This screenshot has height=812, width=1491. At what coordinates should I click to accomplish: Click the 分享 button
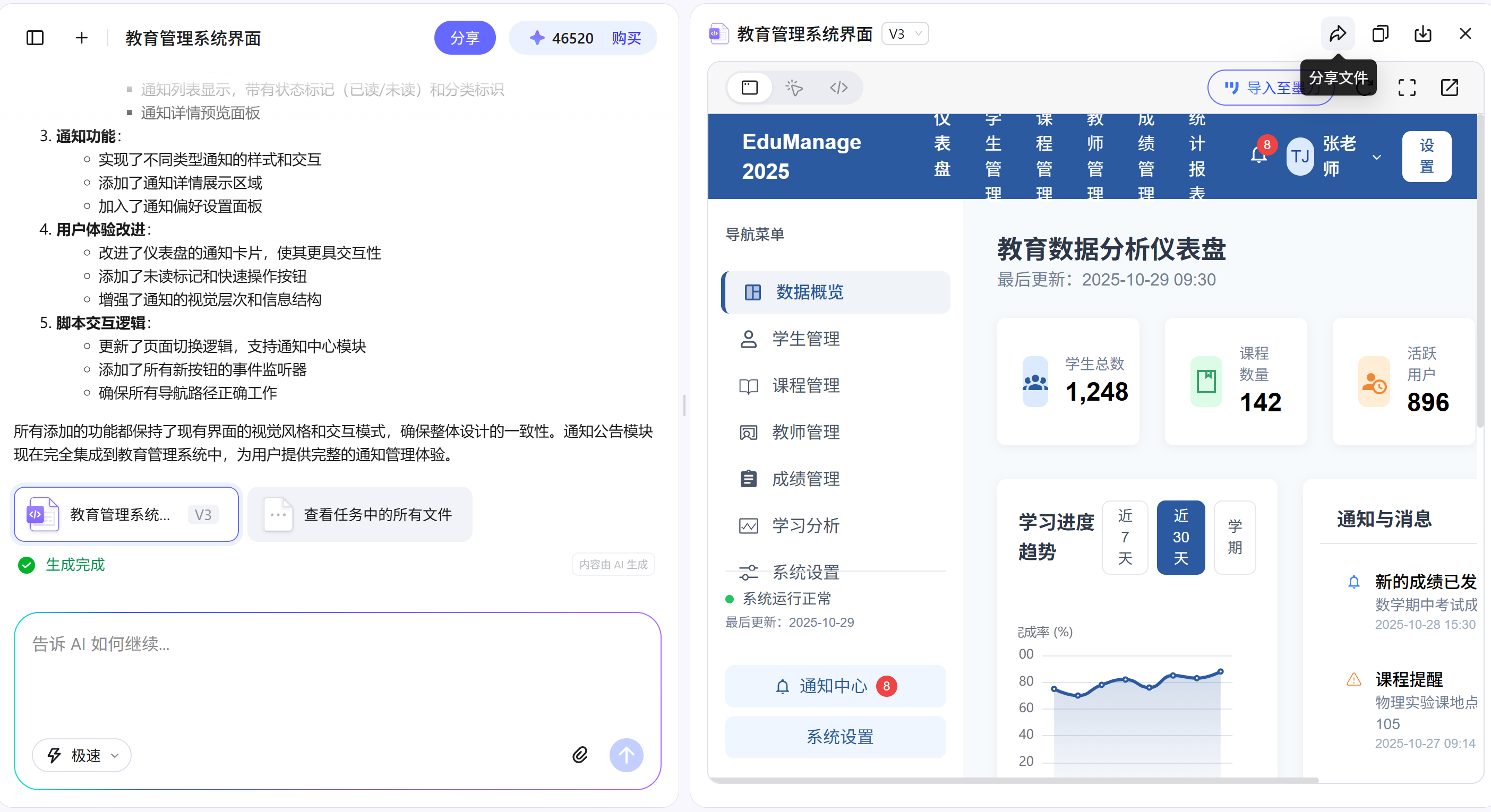click(465, 38)
